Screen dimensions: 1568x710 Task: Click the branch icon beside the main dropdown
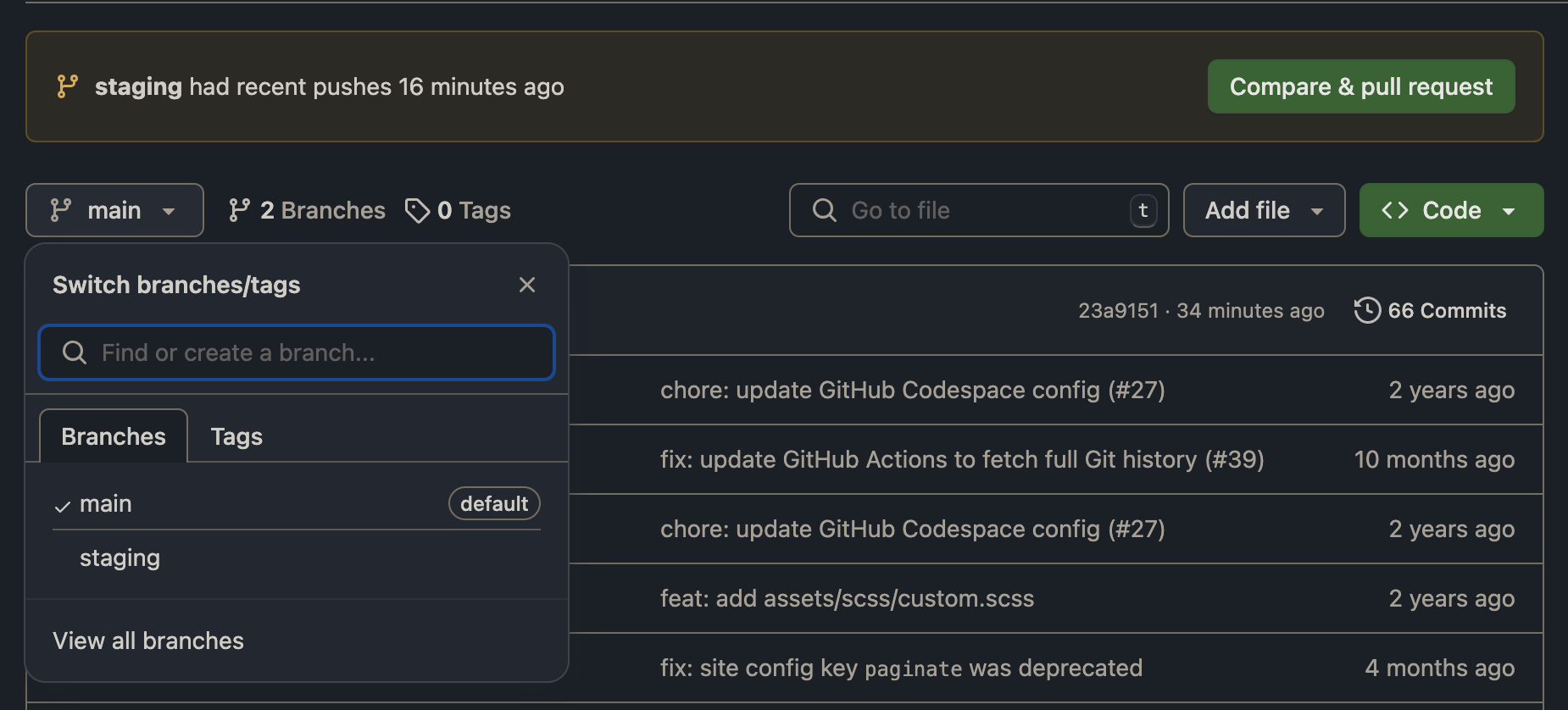click(59, 210)
